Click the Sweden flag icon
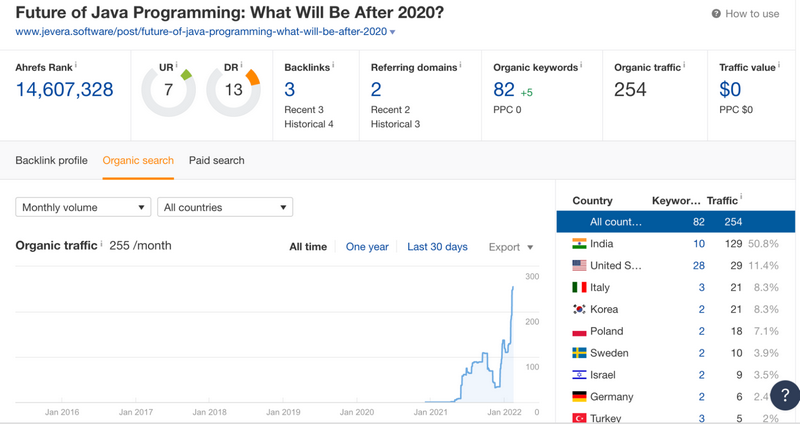Screen dimensions: 800x424 tap(579, 353)
